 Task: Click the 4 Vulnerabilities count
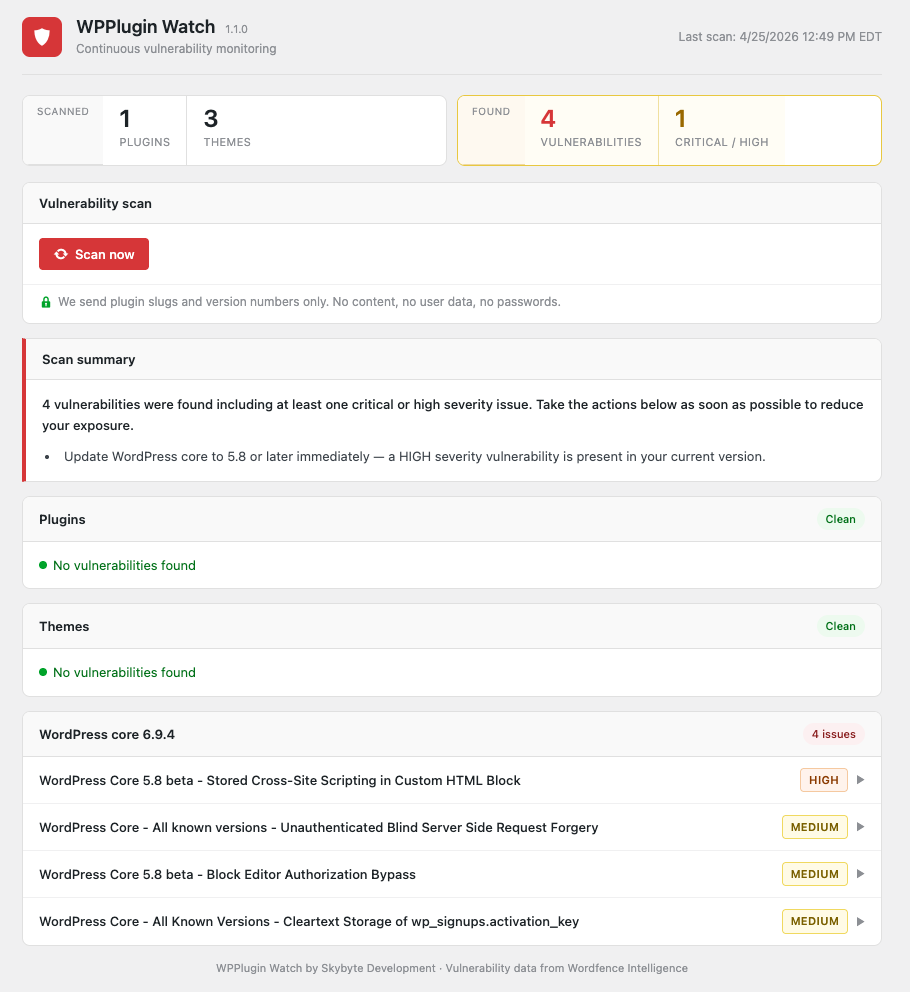pyautogui.click(x=590, y=130)
